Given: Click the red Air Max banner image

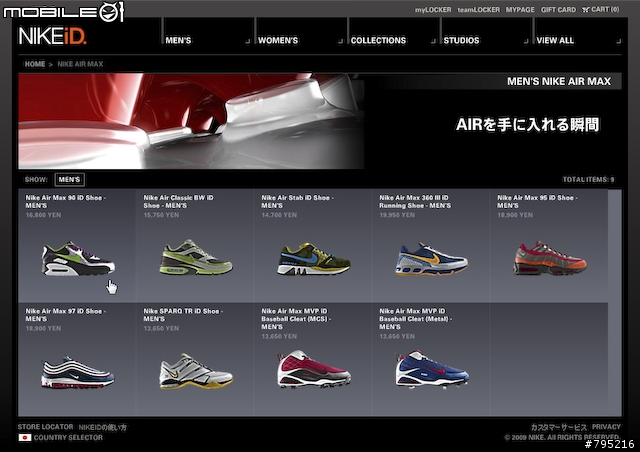Looking at the screenshot, I should pos(191,121).
